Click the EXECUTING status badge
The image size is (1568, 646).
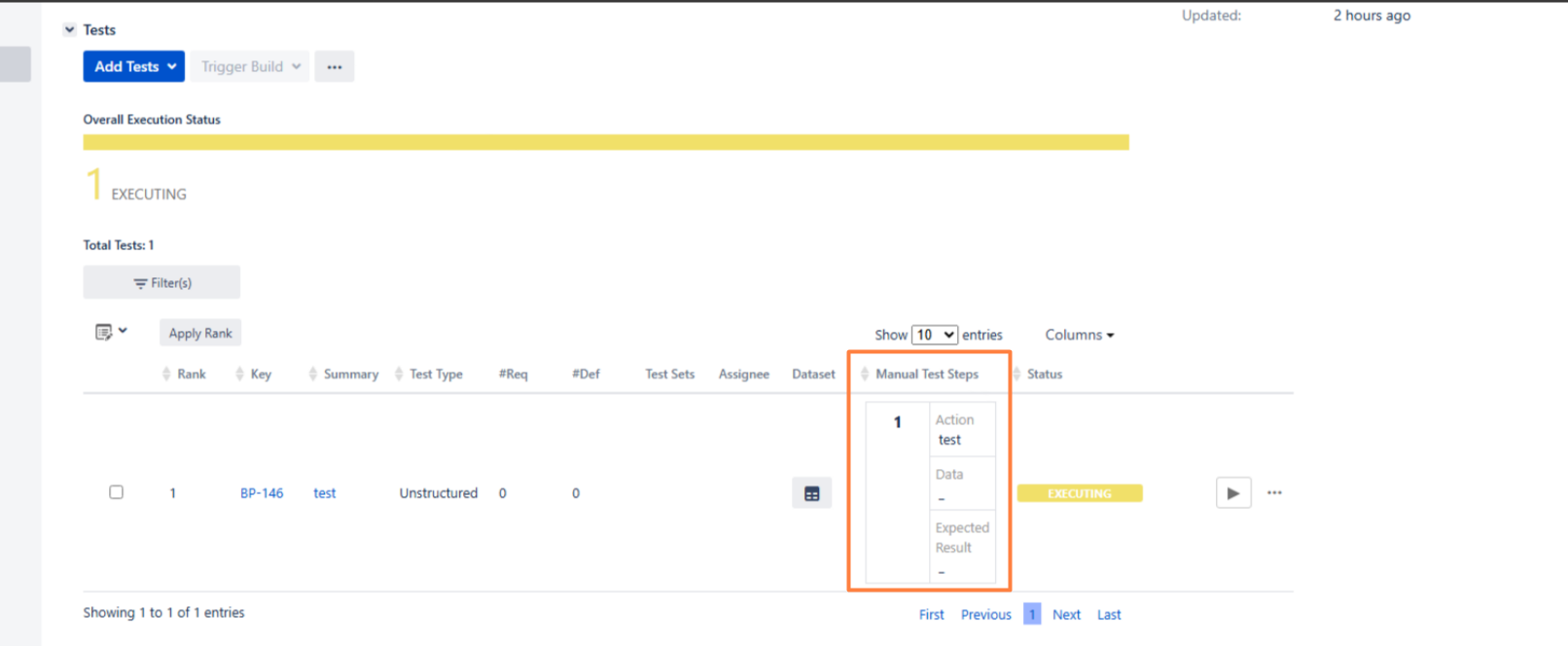click(1079, 493)
